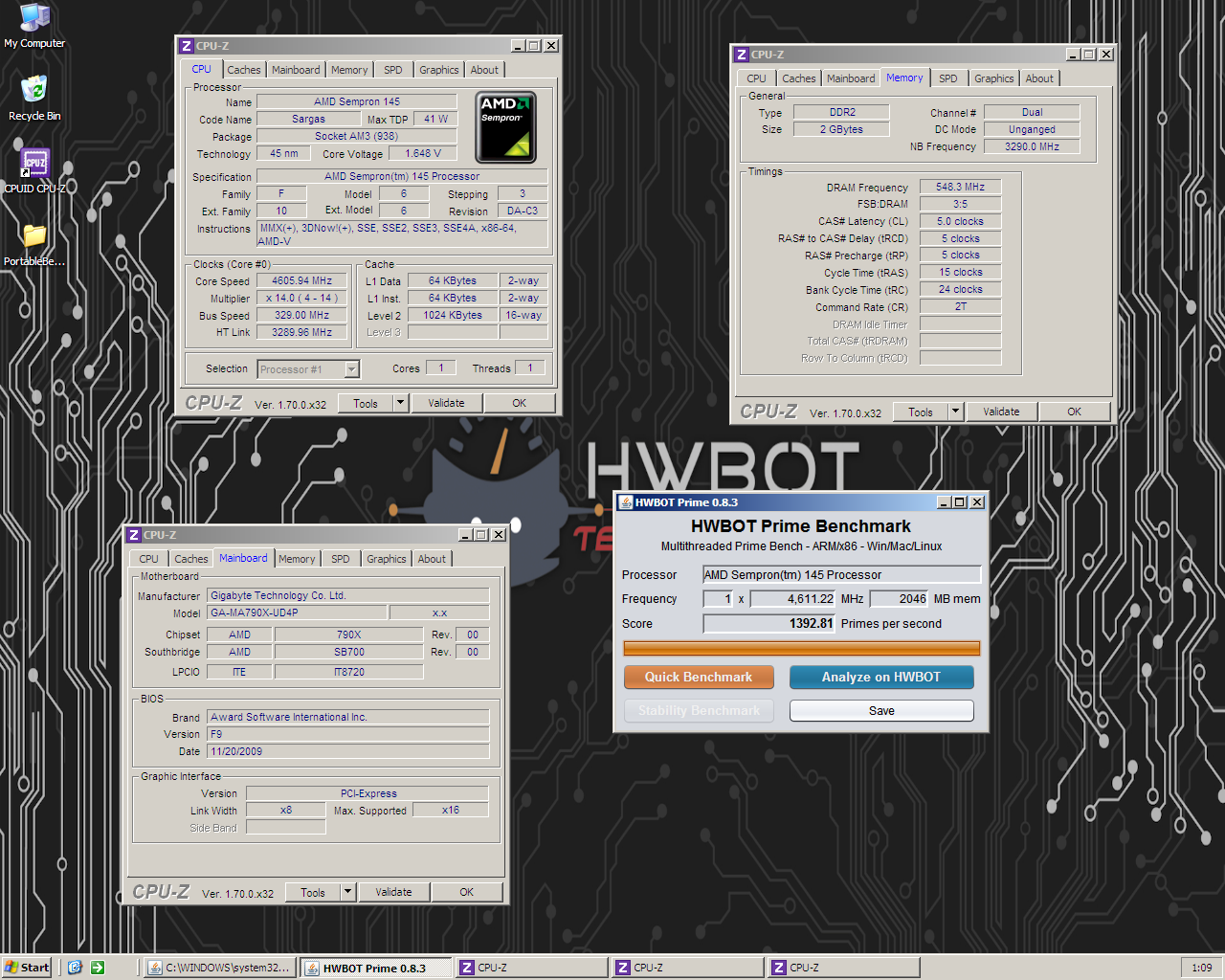Open SPD tab in Memory window

point(947,78)
